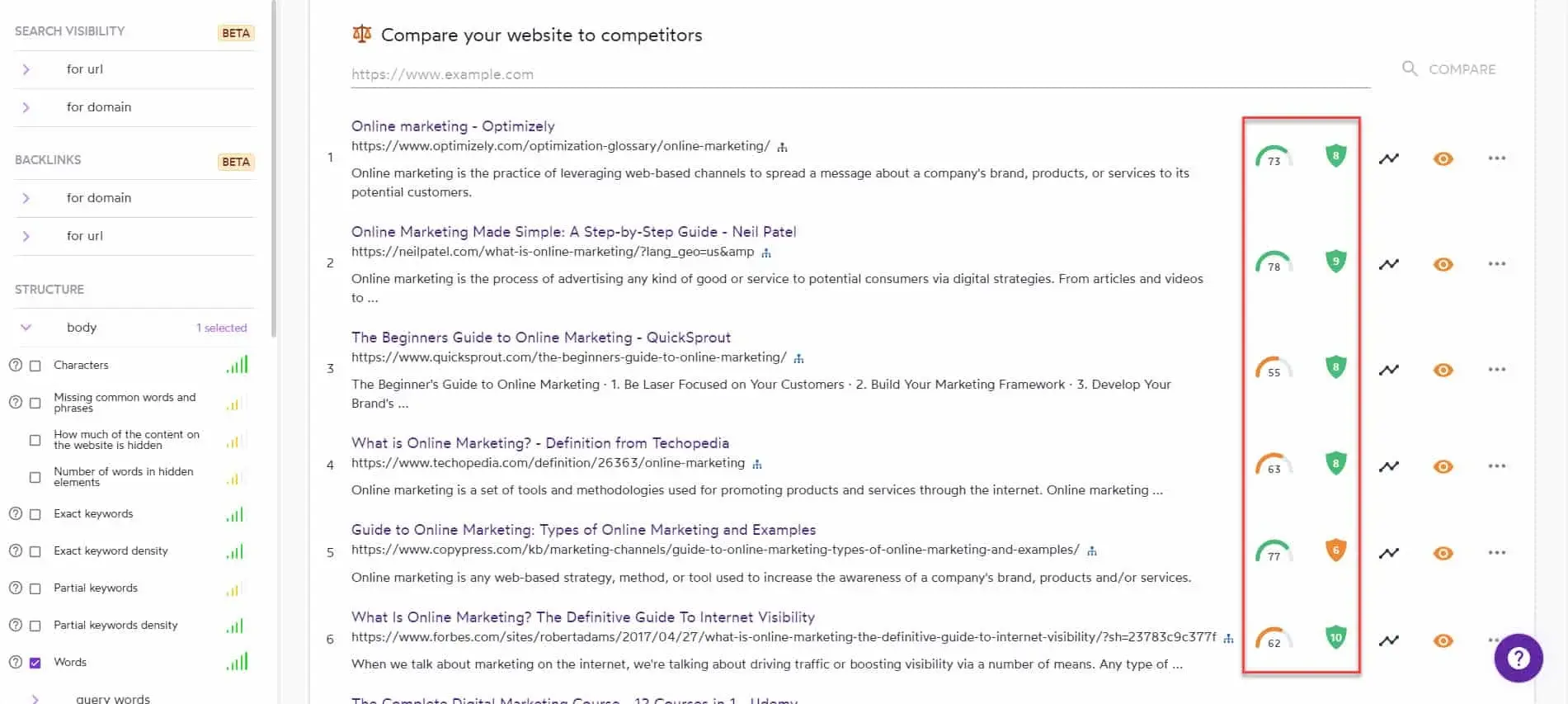
Task: Open three-dots menu for QuickSprout result
Action: [1496, 370]
